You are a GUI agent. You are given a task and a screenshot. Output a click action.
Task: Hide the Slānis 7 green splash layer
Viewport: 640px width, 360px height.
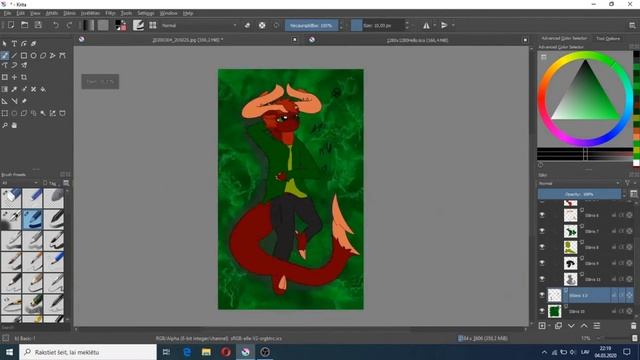[542, 231]
